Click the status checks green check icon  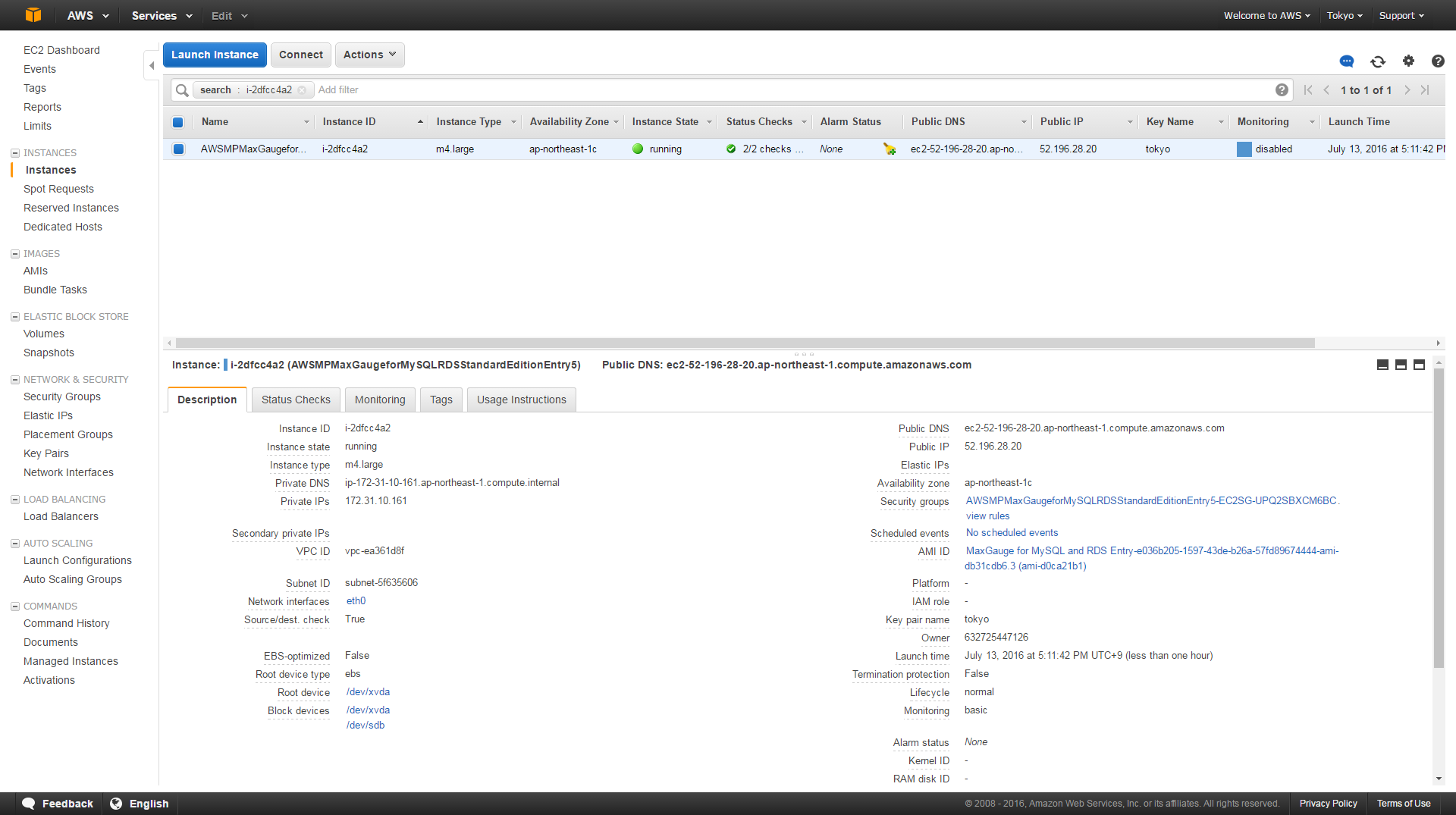[731, 149]
